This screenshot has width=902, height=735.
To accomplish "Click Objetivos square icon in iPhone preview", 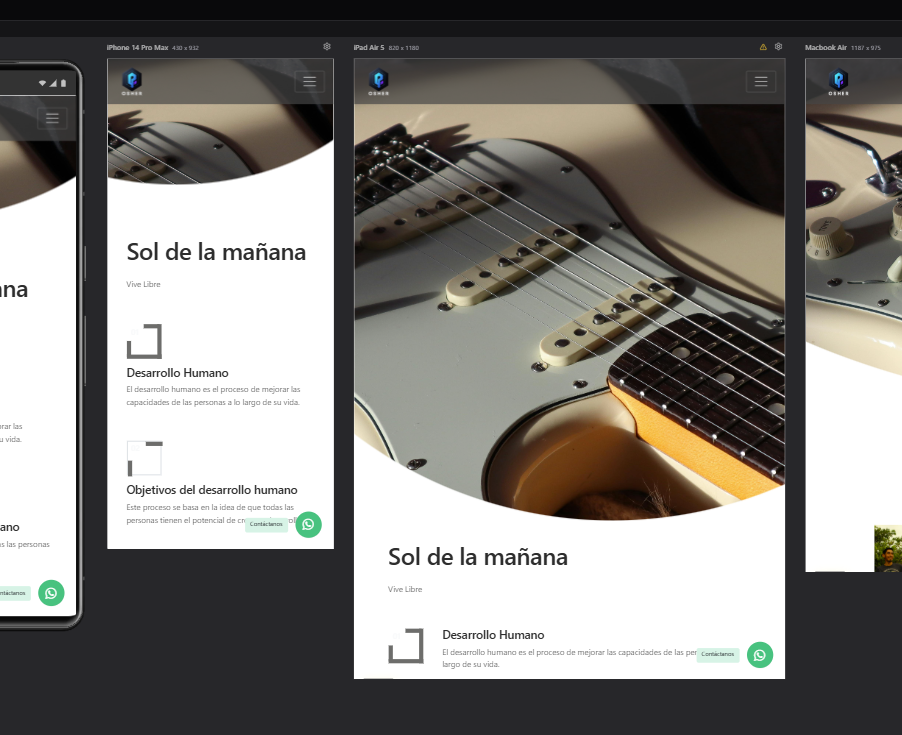I will [x=144, y=459].
